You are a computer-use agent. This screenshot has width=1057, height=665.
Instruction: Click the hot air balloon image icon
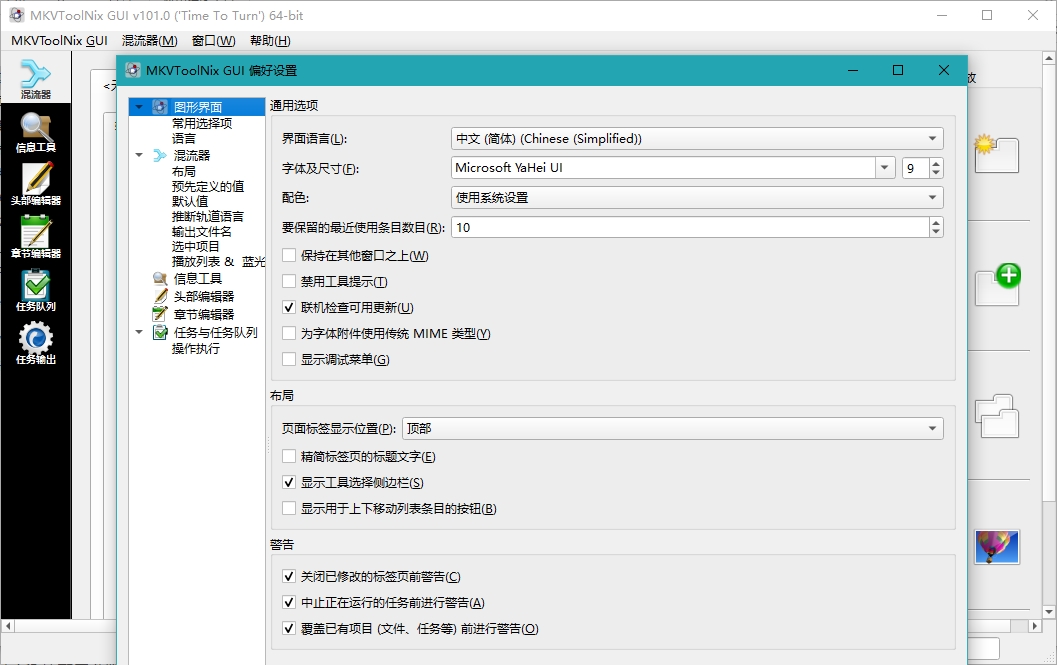coord(997,546)
